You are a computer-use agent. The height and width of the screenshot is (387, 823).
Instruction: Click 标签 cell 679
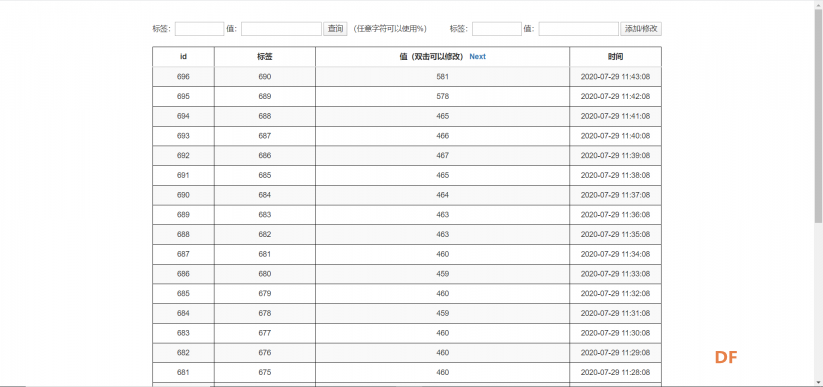(265, 294)
